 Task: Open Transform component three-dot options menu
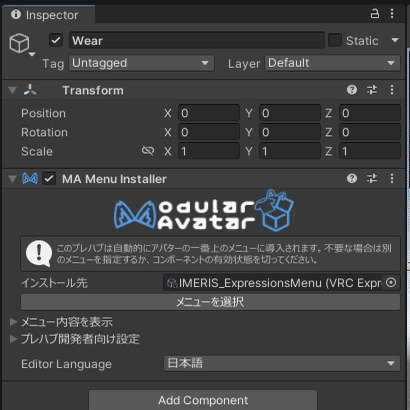click(392, 90)
